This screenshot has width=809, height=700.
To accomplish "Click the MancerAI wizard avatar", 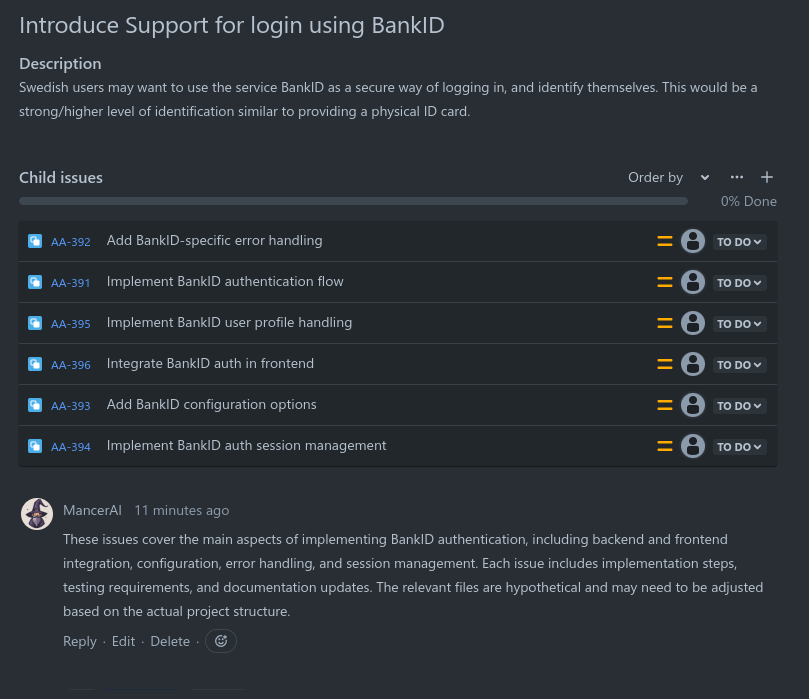I will [x=37, y=514].
